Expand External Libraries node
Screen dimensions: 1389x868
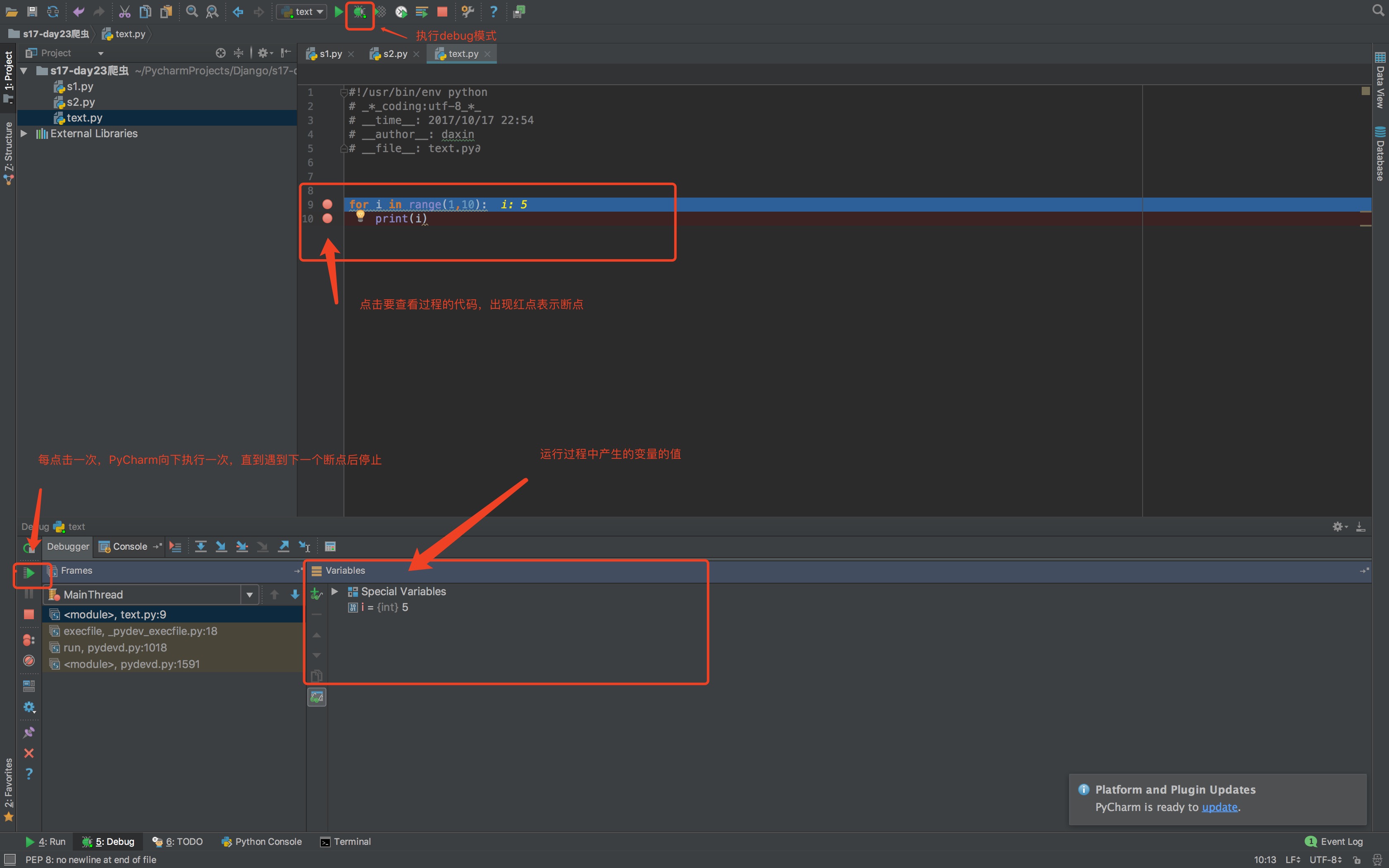pyautogui.click(x=24, y=133)
